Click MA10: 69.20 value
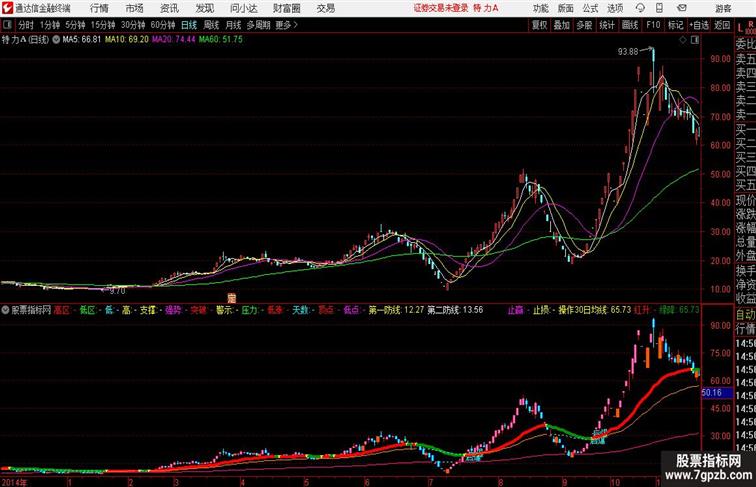 pyautogui.click(x=127, y=40)
